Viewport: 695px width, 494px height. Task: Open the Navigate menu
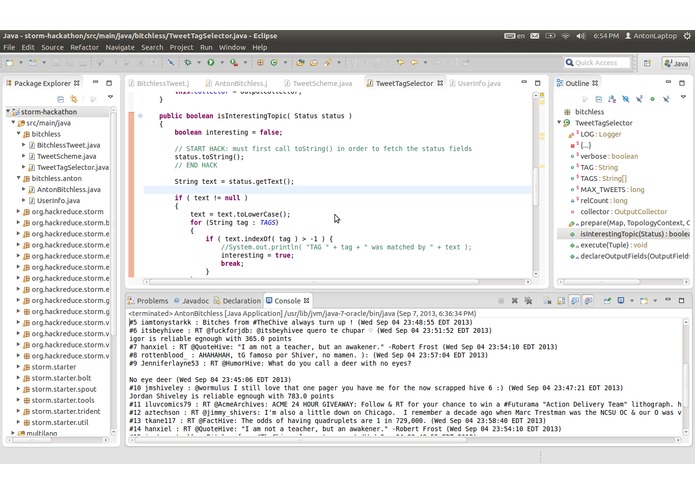120,47
